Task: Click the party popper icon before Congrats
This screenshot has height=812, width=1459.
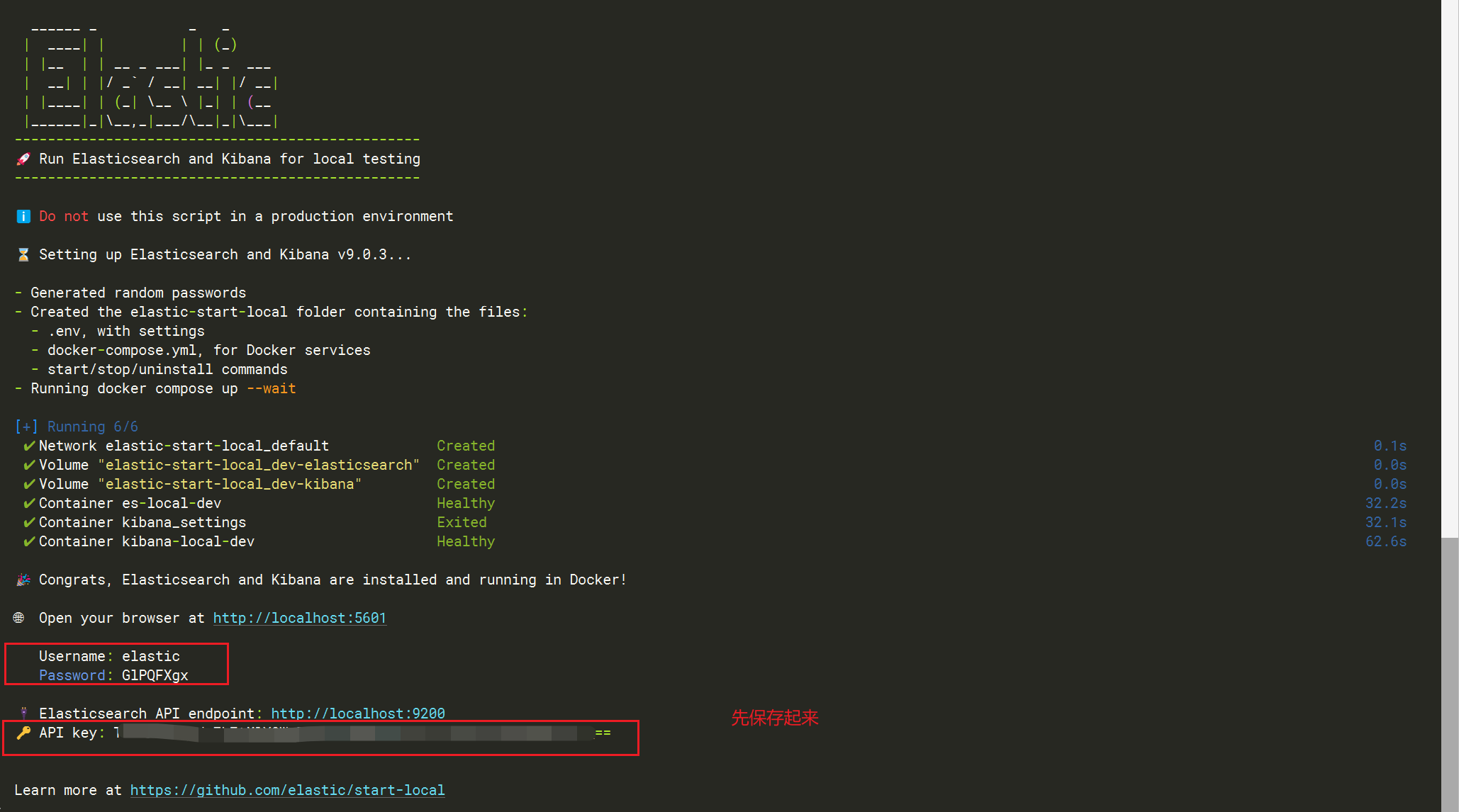Action: pos(23,580)
